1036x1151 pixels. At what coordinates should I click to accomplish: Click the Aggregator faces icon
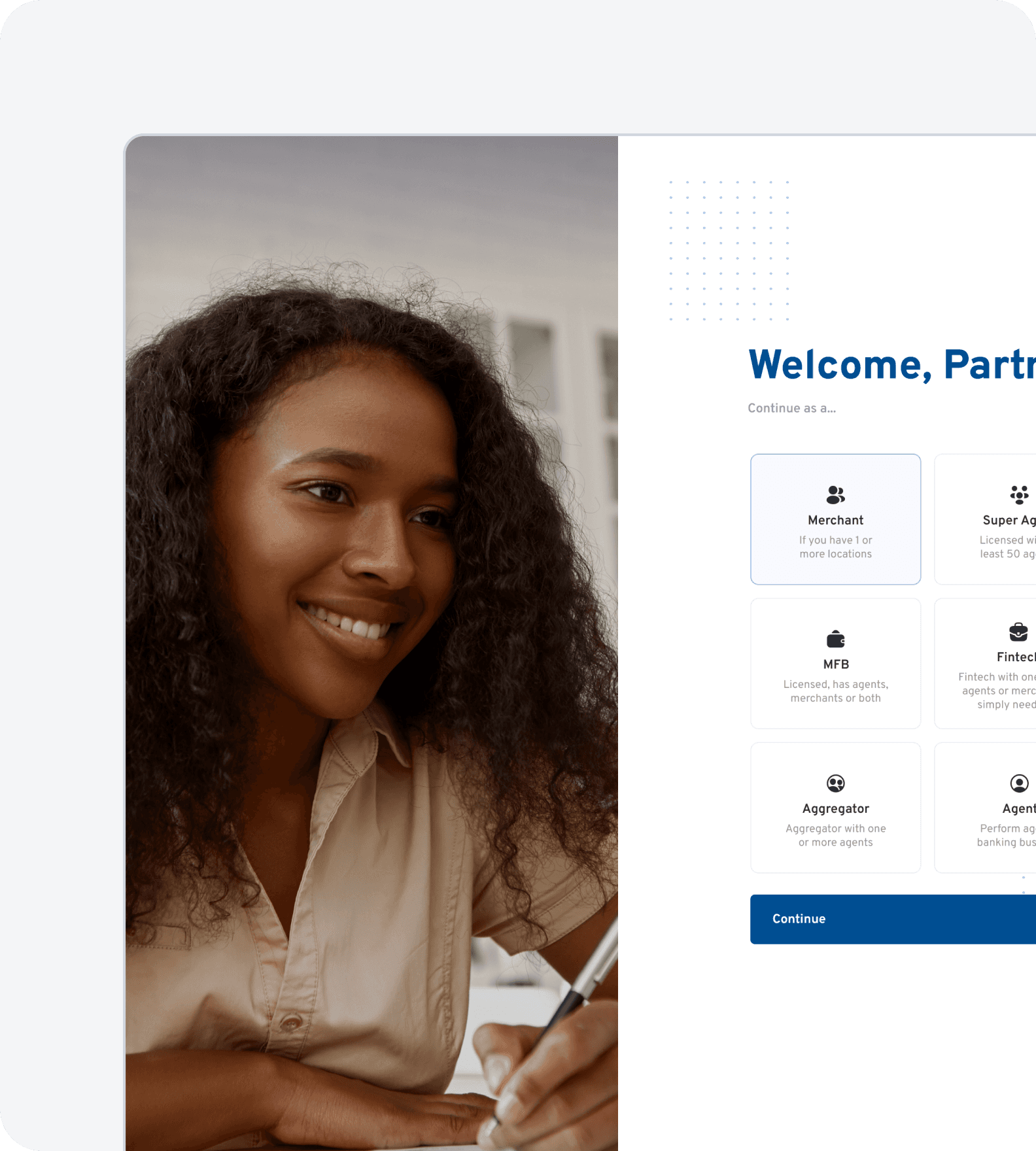(x=835, y=783)
